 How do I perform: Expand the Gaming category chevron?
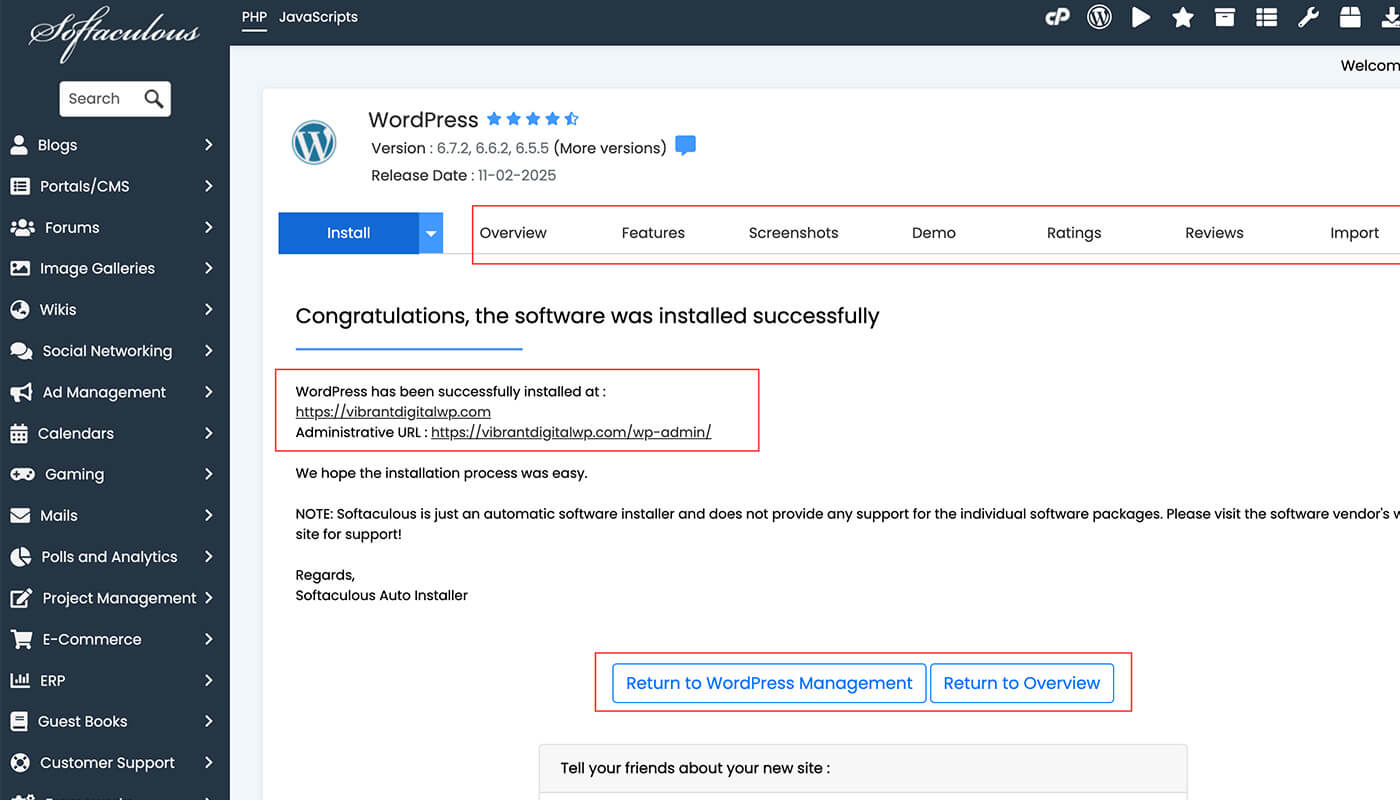click(x=208, y=474)
